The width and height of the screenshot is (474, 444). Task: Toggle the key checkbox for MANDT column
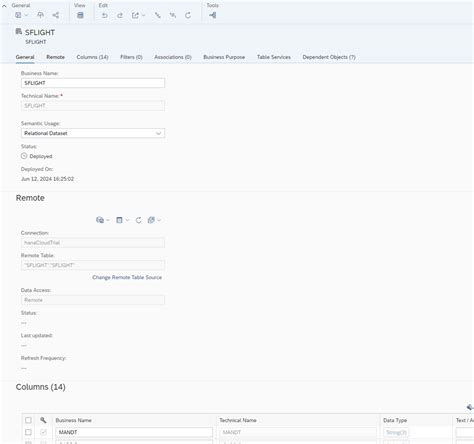(x=43, y=432)
